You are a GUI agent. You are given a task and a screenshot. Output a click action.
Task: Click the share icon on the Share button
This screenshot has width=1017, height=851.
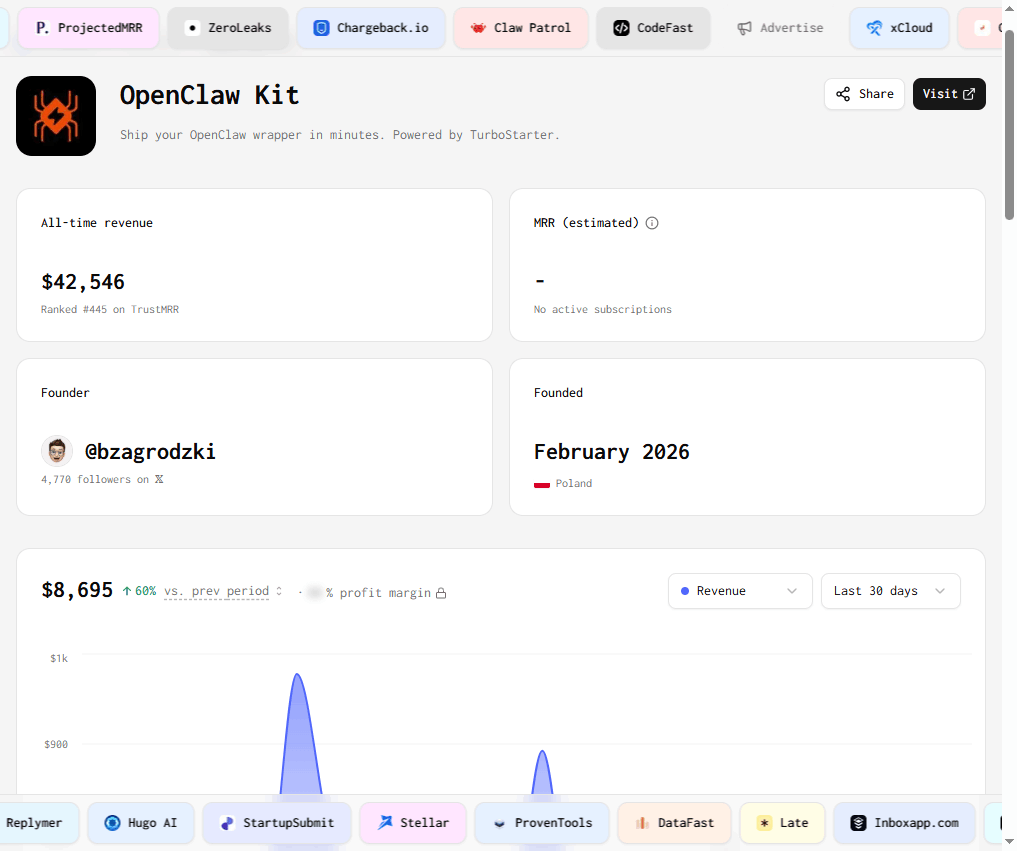tap(843, 93)
